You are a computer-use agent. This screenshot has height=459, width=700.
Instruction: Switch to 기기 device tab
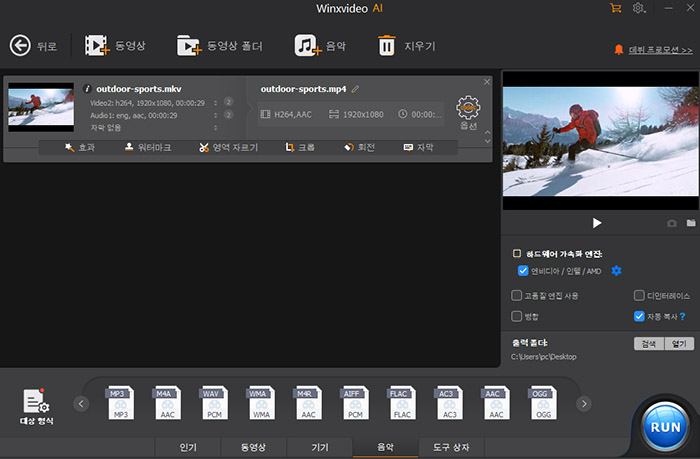[x=320, y=447]
